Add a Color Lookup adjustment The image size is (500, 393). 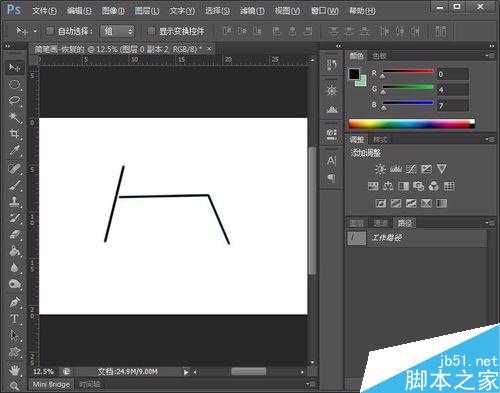pyautogui.click(x=449, y=186)
